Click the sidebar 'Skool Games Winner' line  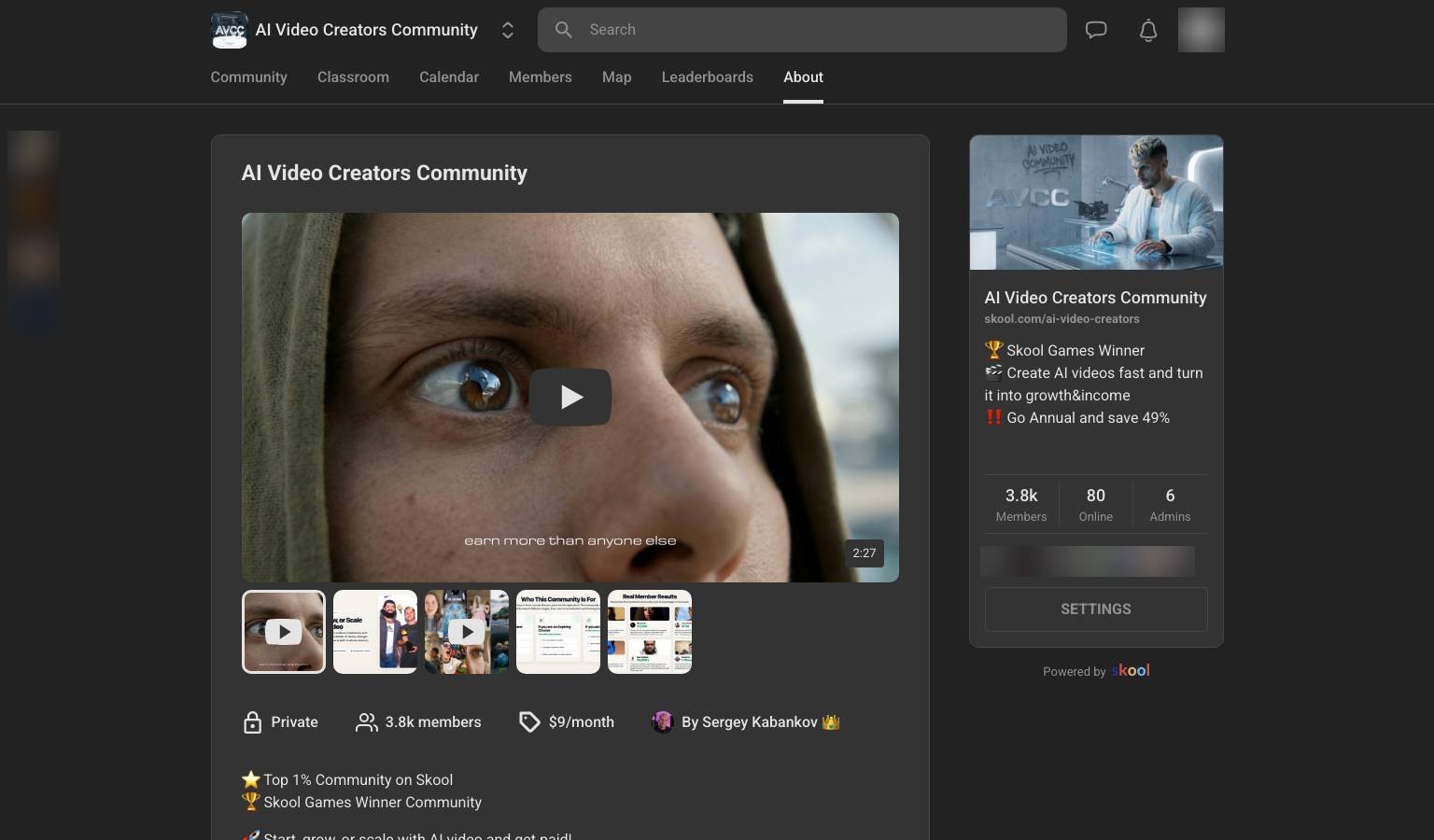point(1075,351)
